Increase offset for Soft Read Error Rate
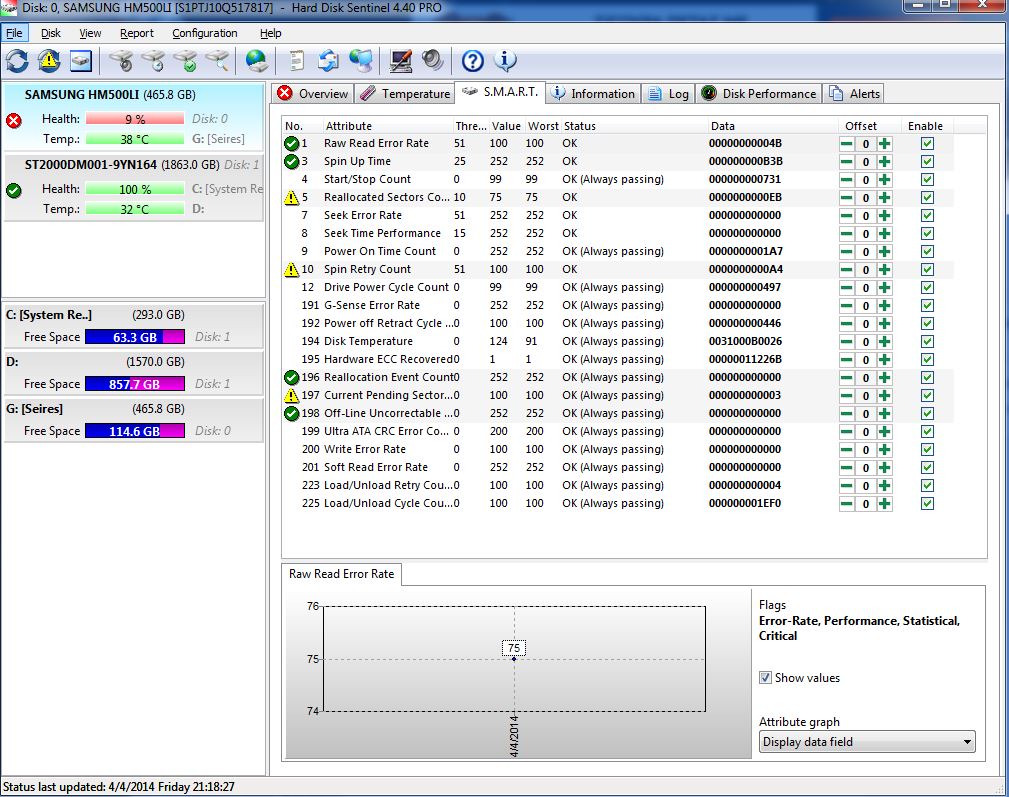Viewport: 1009px width, 797px height. tap(885, 468)
